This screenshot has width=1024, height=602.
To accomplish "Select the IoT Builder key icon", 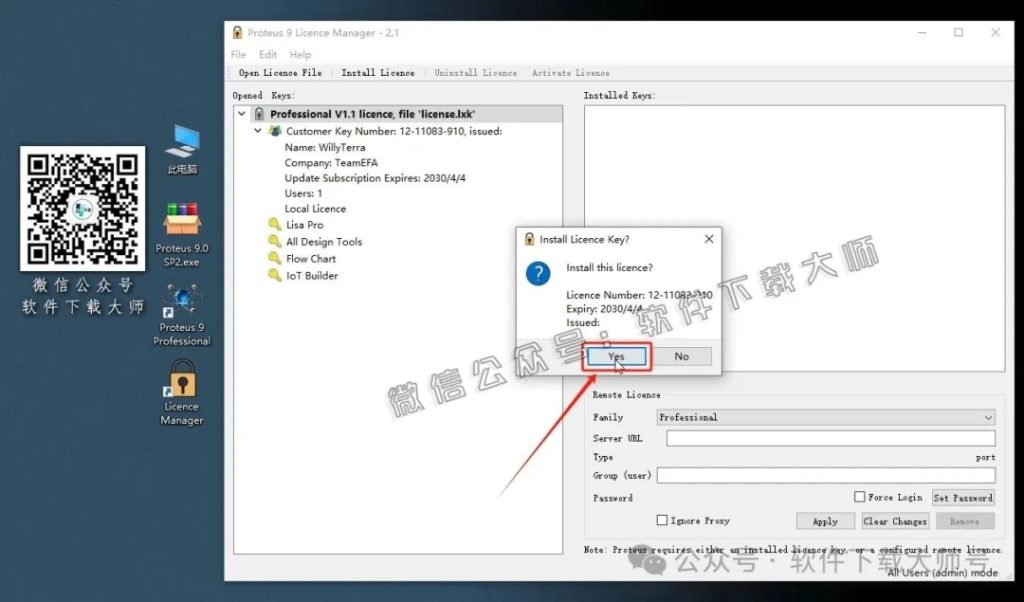I will (275, 276).
